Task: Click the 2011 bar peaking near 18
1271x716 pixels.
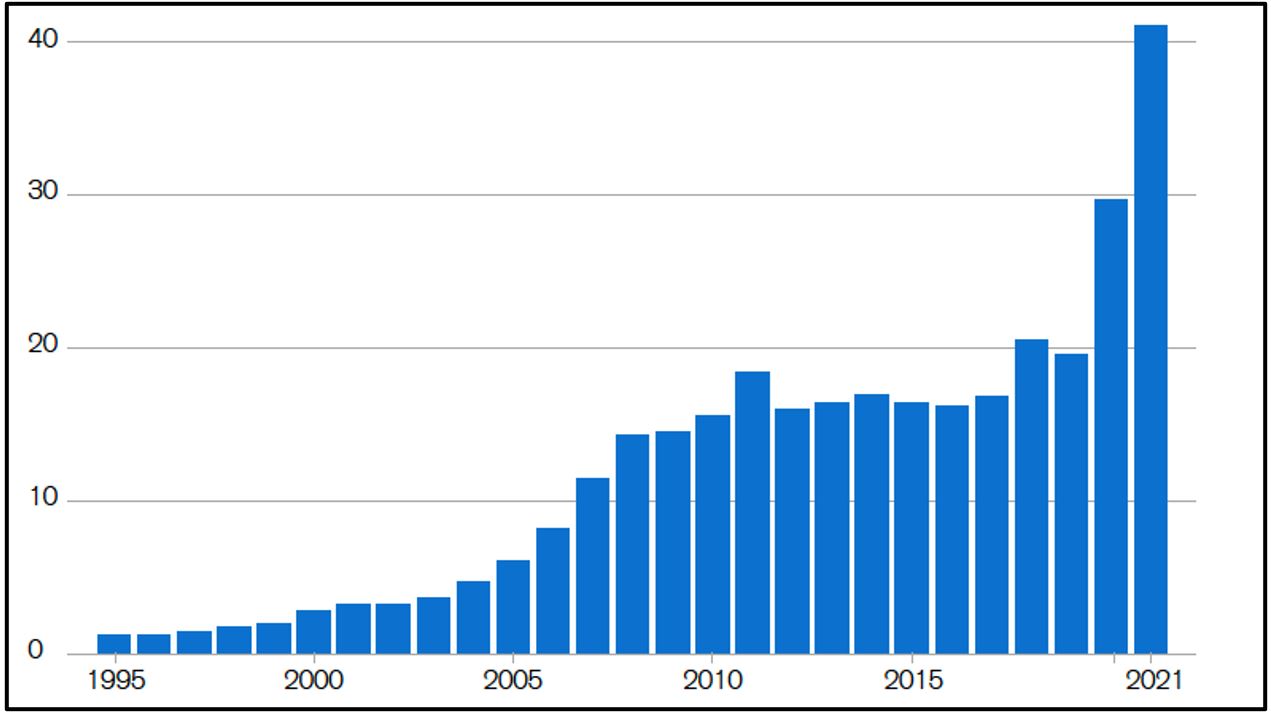Action: (x=752, y=513)
